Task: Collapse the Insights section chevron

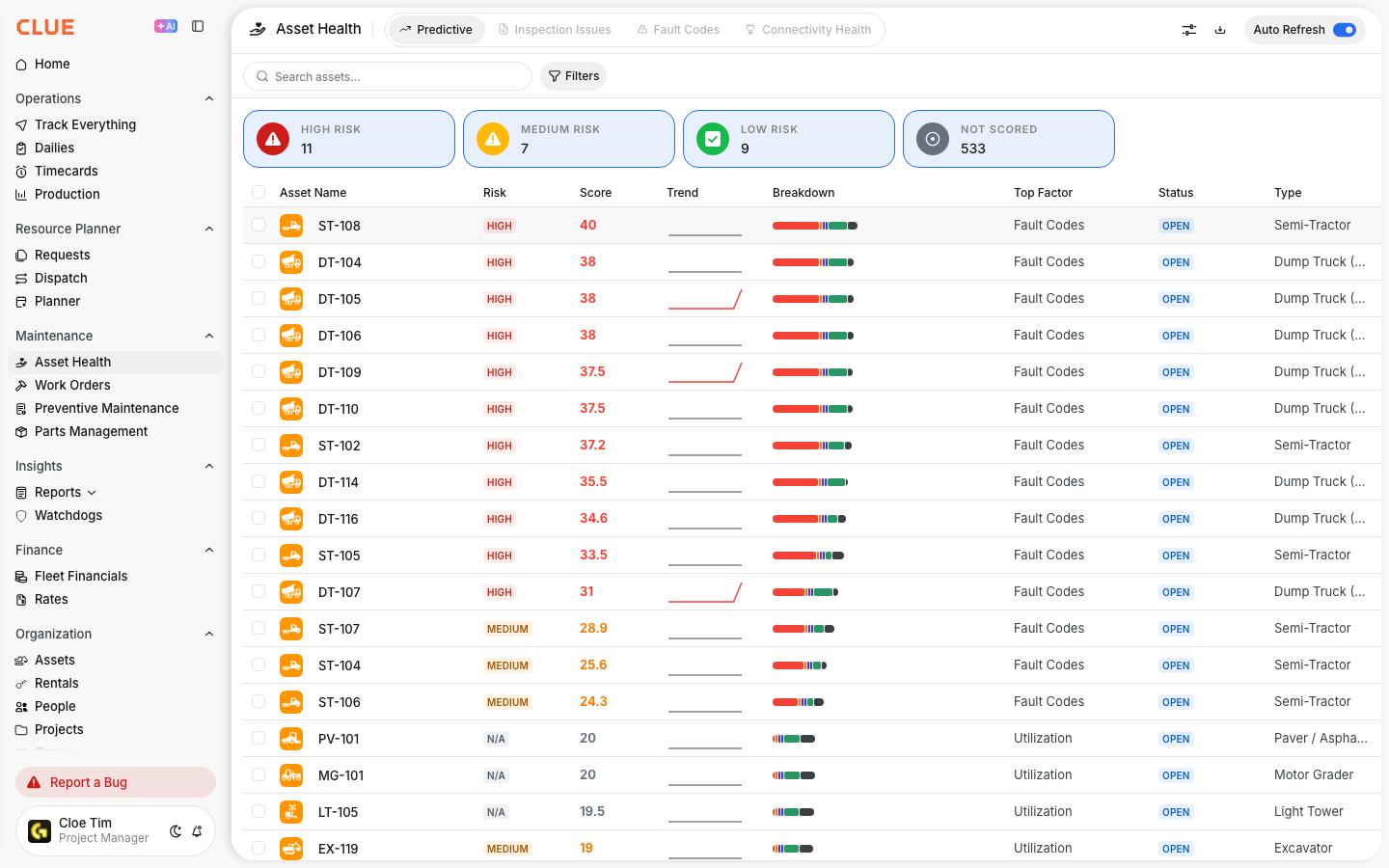Action: pos(209,466)
